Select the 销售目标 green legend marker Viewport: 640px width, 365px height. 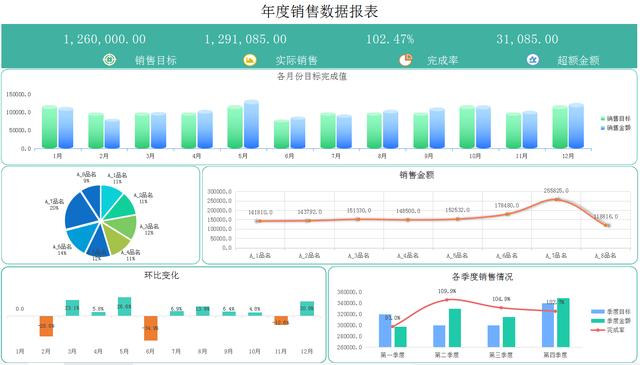click(x=602, y=119)
